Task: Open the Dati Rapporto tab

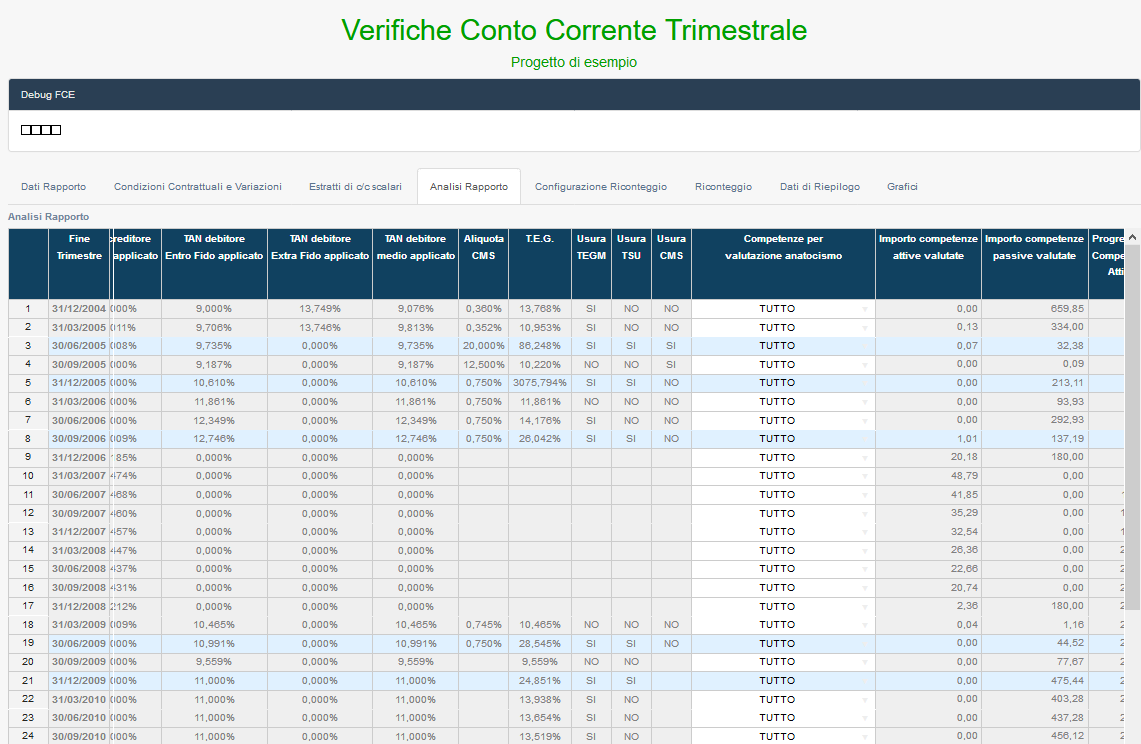Action: click(x=53, y=186)
